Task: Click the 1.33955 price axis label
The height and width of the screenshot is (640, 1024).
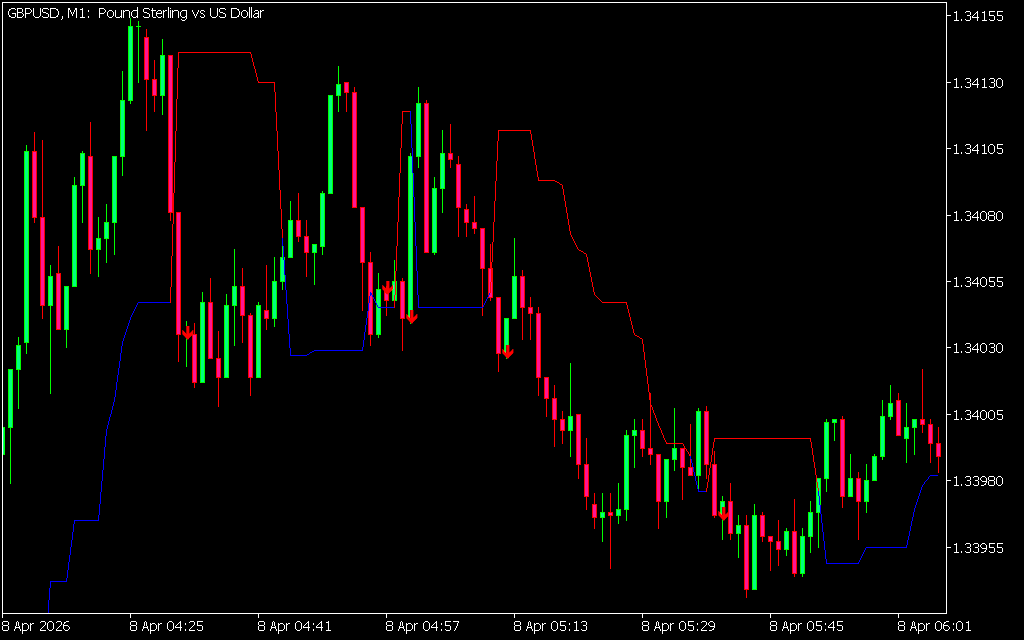Action: pyautogui.click(x=980, y=548)
